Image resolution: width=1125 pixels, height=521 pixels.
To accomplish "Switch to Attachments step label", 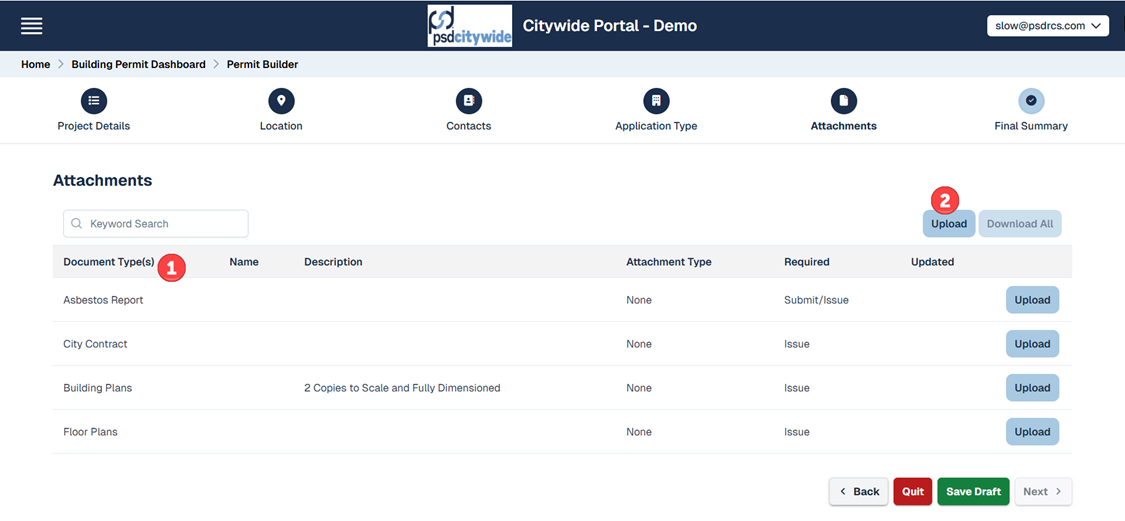I will click(844, 126).
